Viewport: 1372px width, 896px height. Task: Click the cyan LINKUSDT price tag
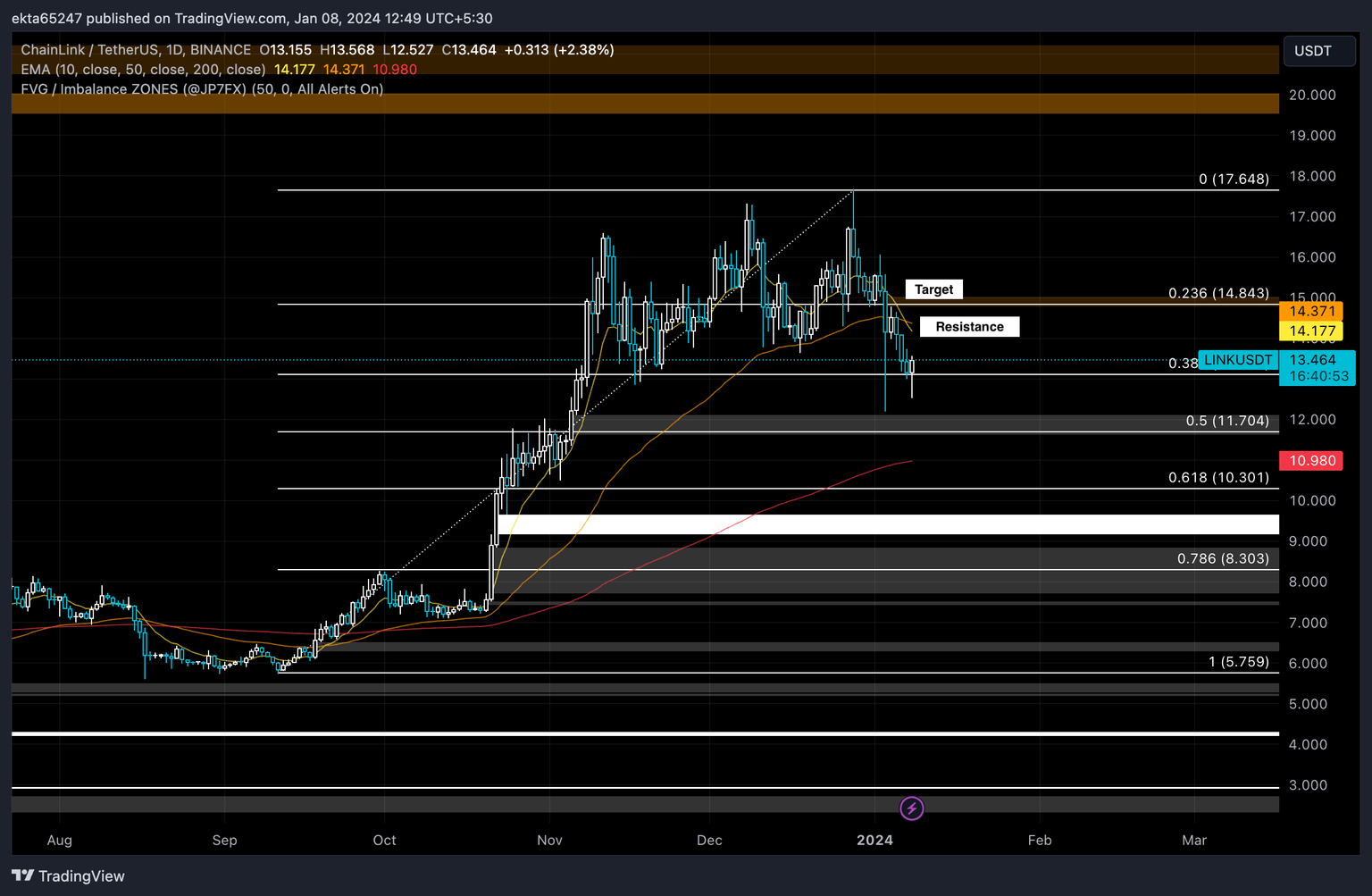click(x=1238, y=360)
